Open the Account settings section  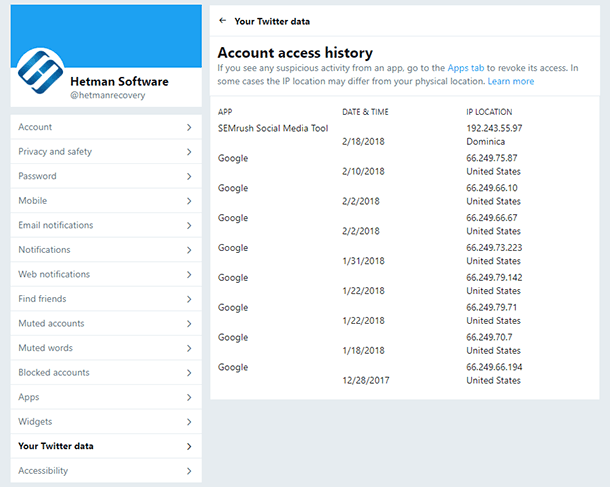106,127
